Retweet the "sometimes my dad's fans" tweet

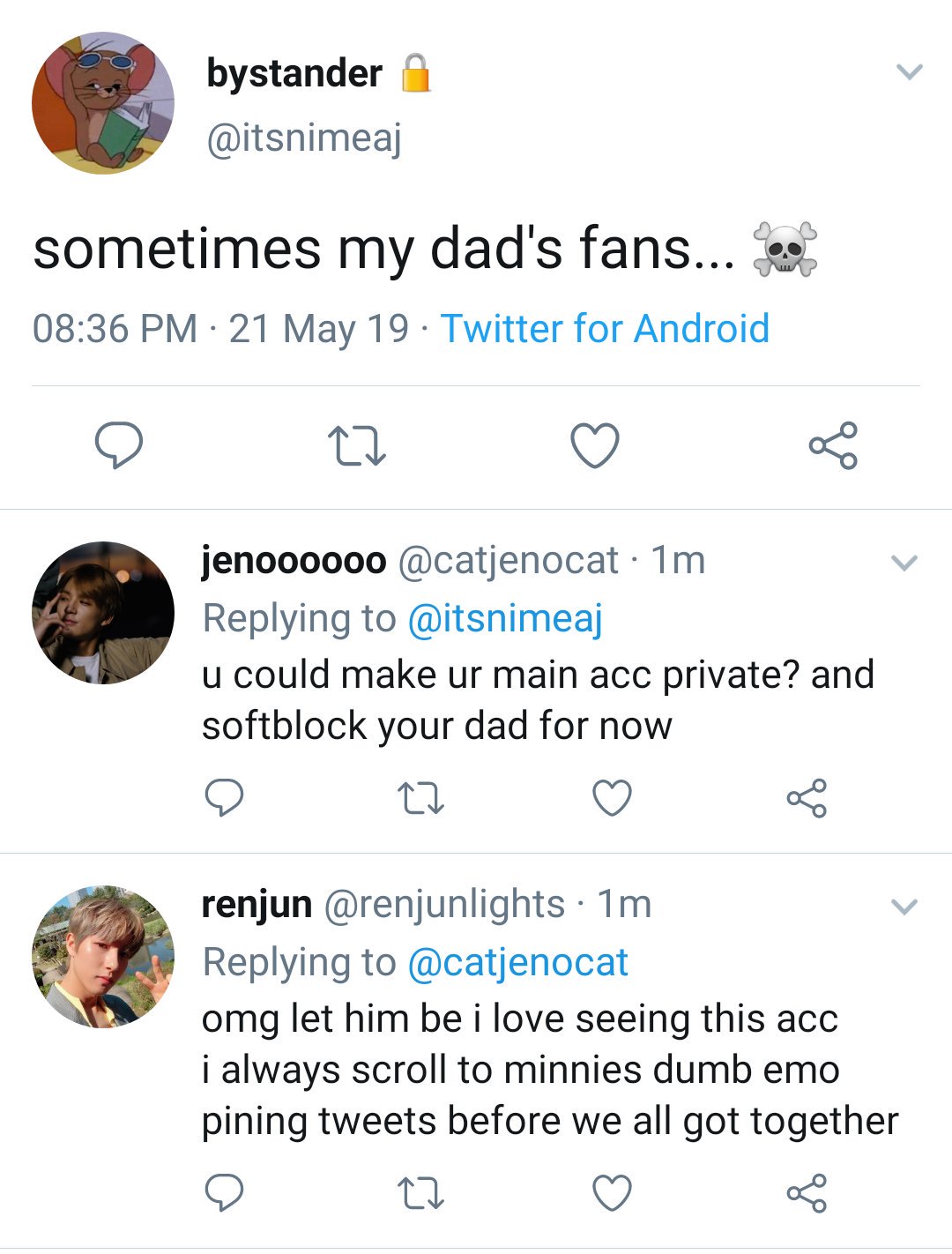pos(356,445)
